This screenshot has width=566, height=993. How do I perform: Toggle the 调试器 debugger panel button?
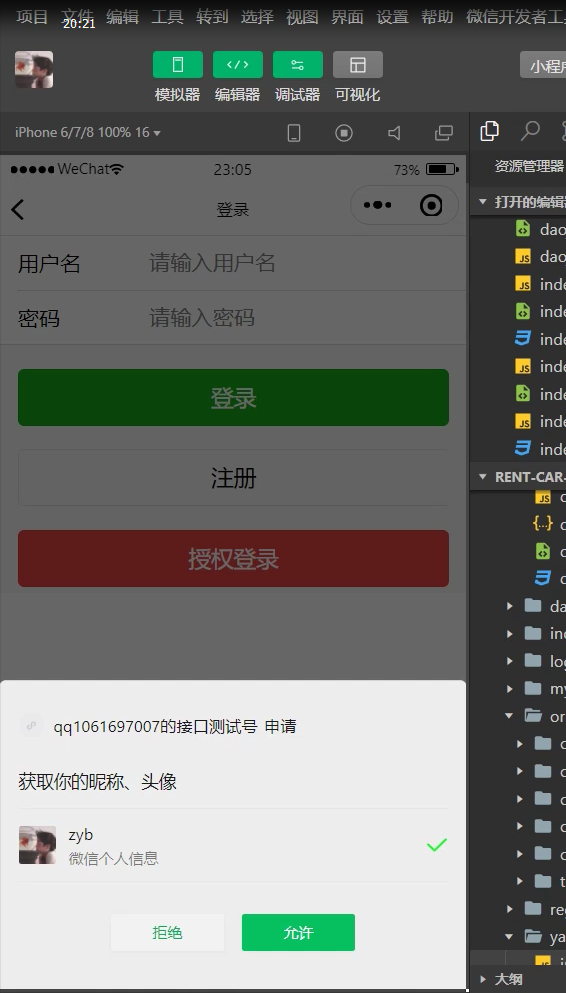click(x=298, y=65)
